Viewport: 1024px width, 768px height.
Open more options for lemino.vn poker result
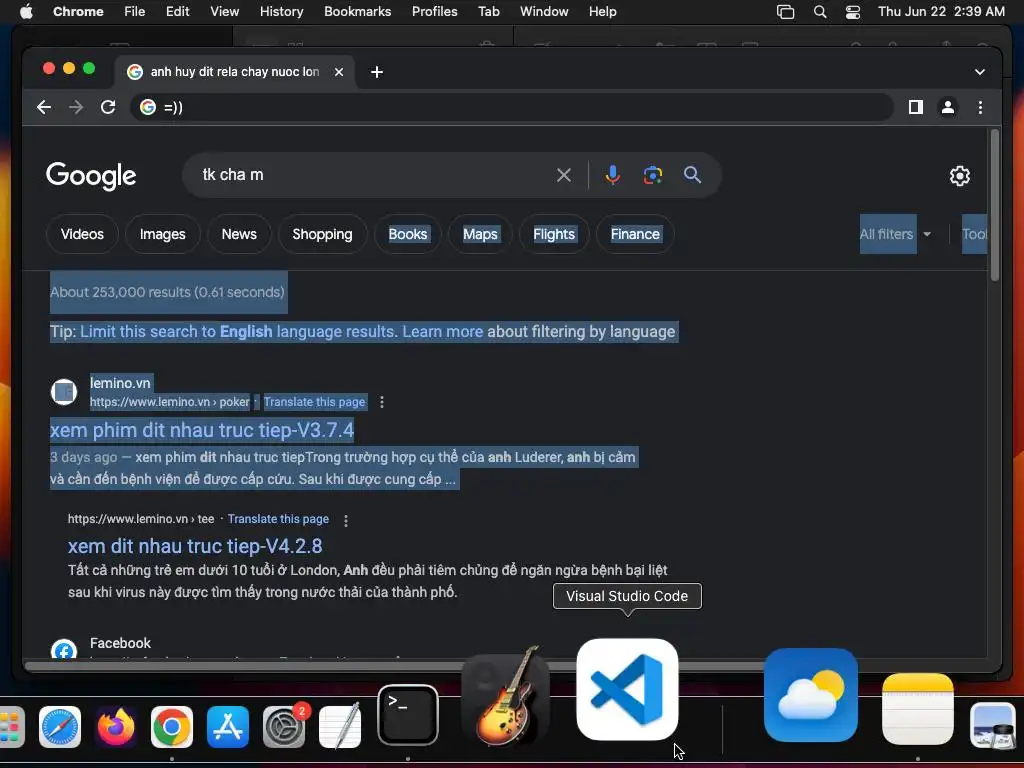[382, 402]
